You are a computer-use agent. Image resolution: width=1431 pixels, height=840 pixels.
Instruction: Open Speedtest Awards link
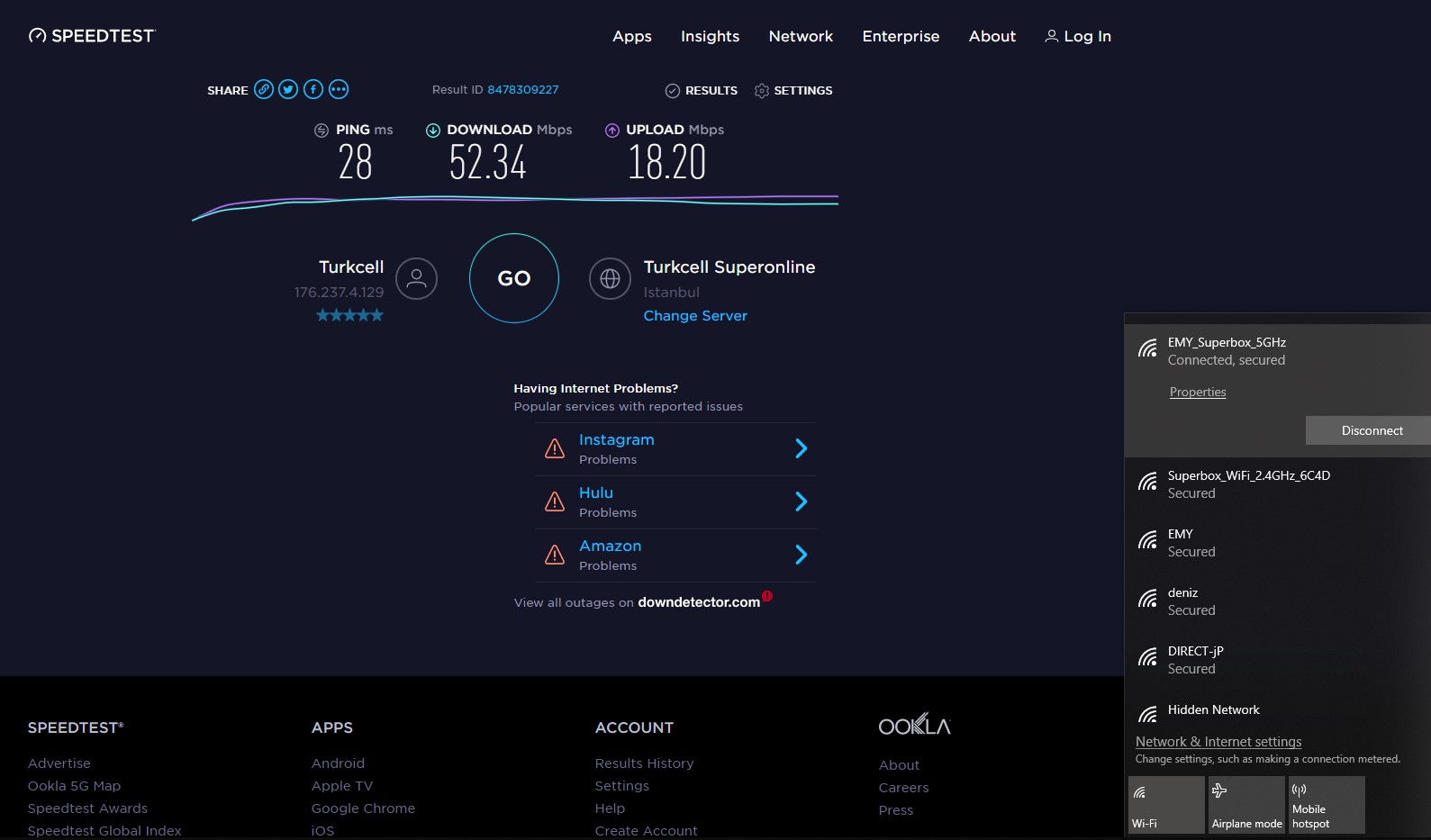[x=87, y=808]
